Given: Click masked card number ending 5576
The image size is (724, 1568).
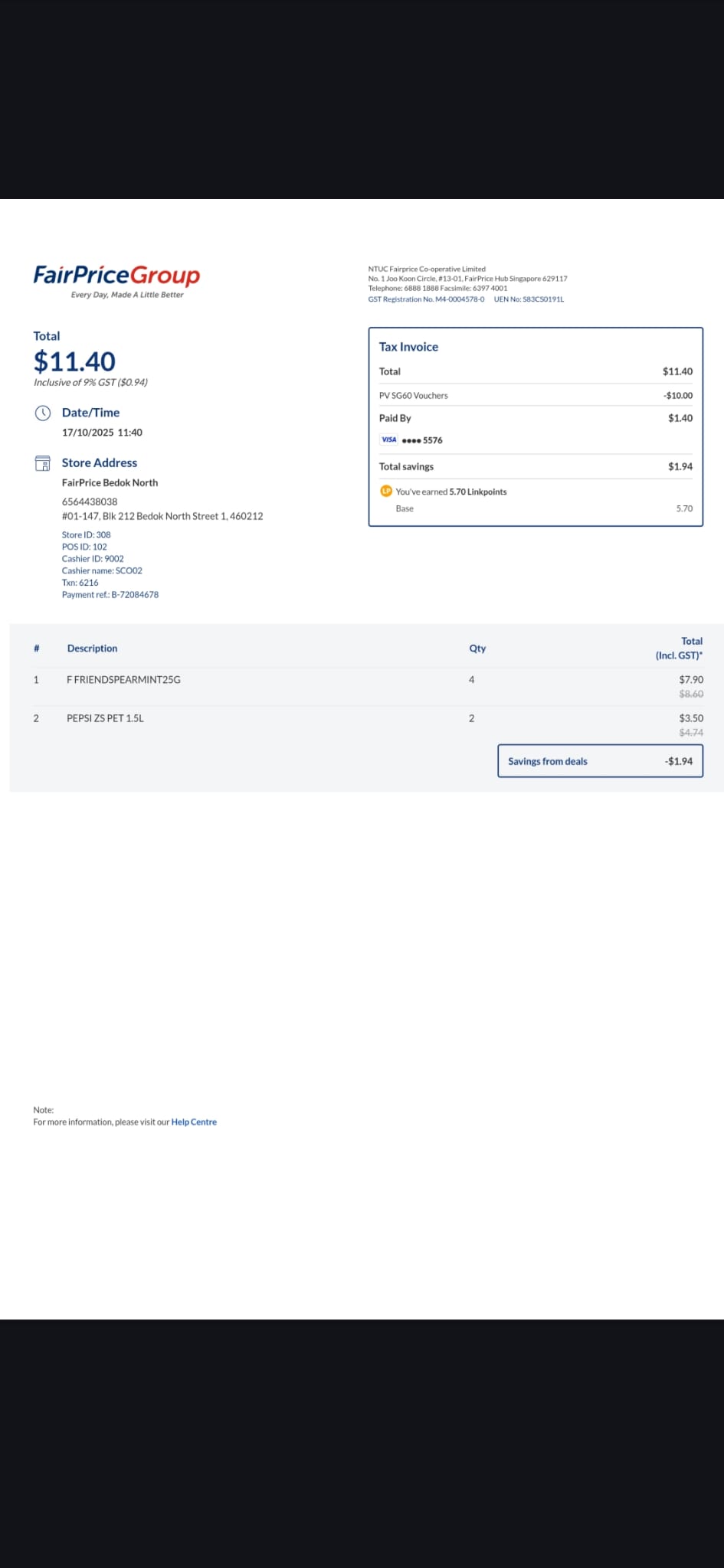Looking at the screenshot, I should click(x=422, y=440).
